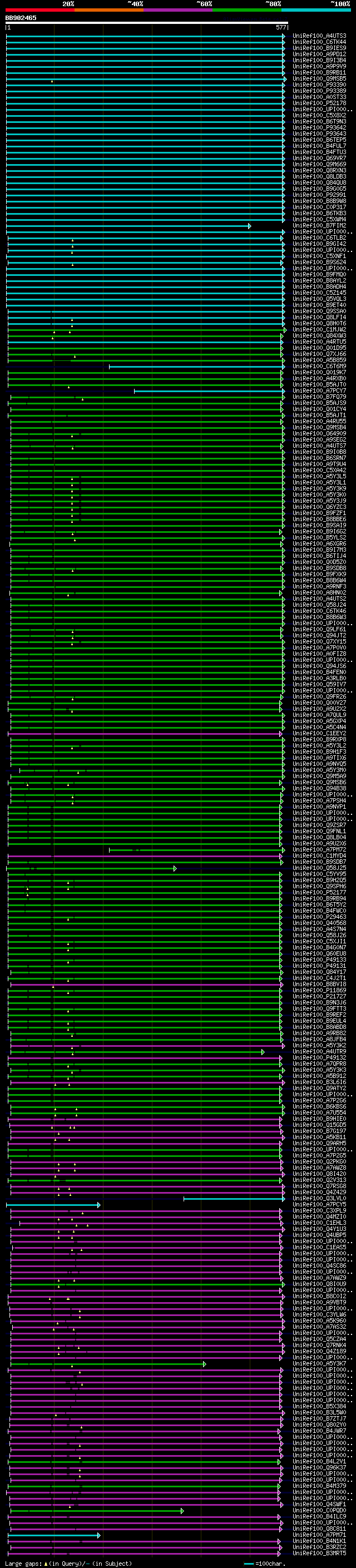This screenshot has width=356, height=1568.
Task: Select the UniRef100_P93390 label
Action: coord(319,85)
